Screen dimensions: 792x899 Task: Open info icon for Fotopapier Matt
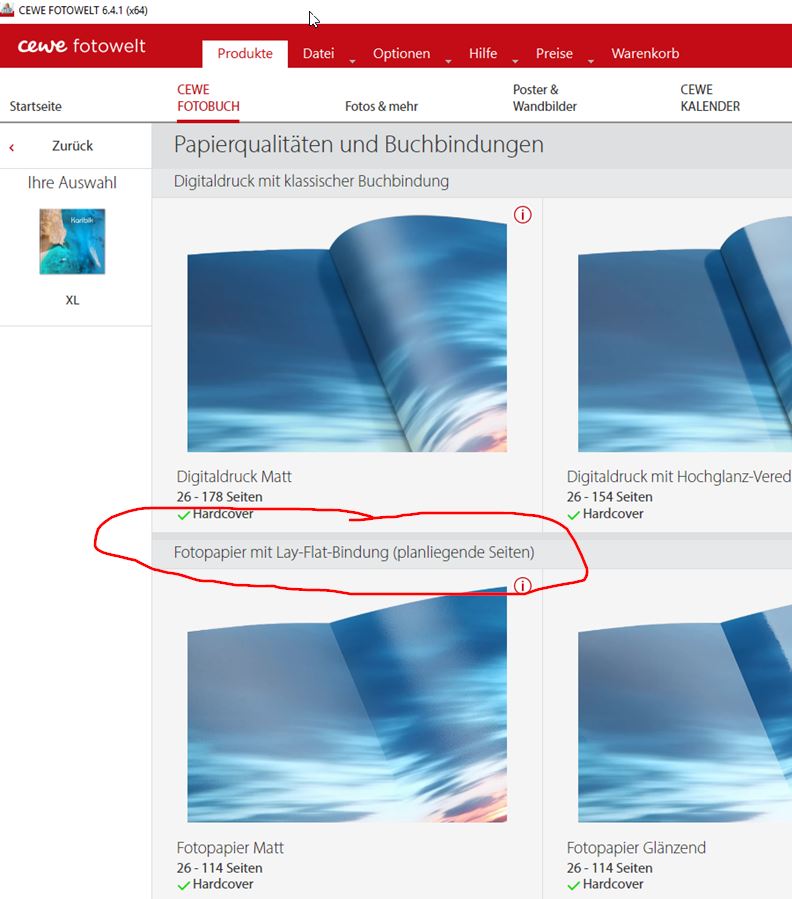pyautogui.click(x=522, y=585)
